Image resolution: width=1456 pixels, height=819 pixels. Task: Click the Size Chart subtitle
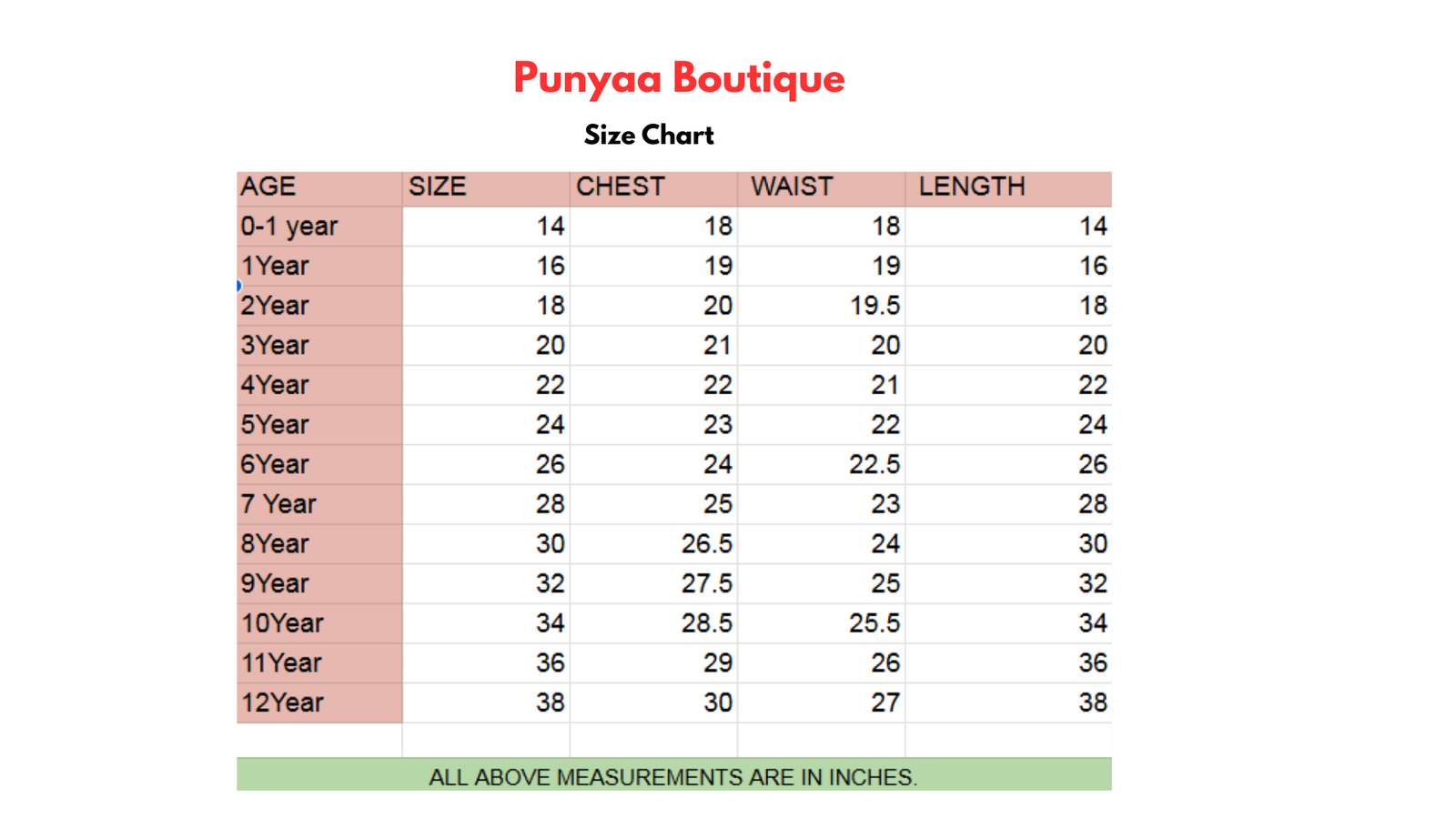click(649, 136)
